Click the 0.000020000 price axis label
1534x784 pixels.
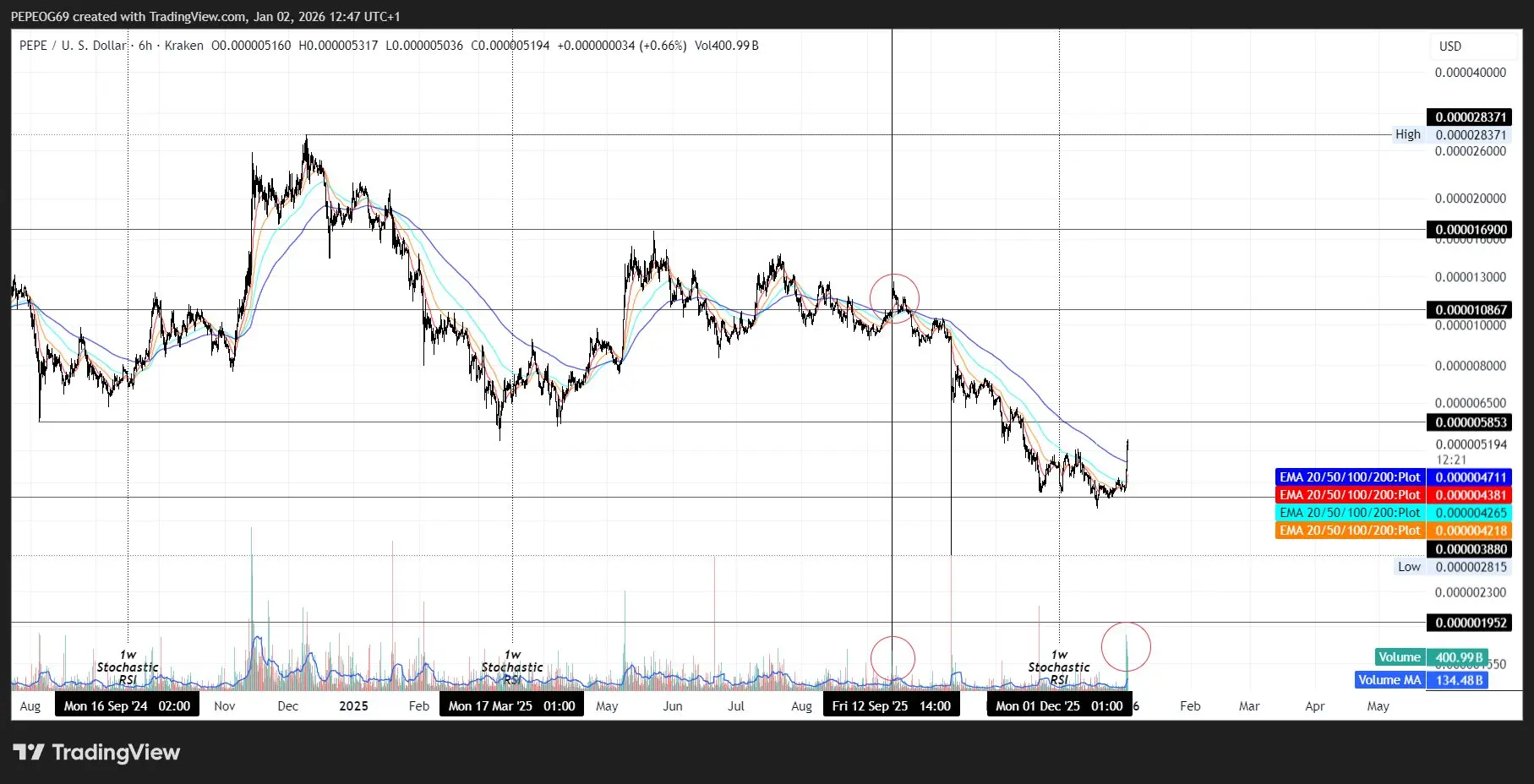pyautogui.click(x=1471, y=199)
